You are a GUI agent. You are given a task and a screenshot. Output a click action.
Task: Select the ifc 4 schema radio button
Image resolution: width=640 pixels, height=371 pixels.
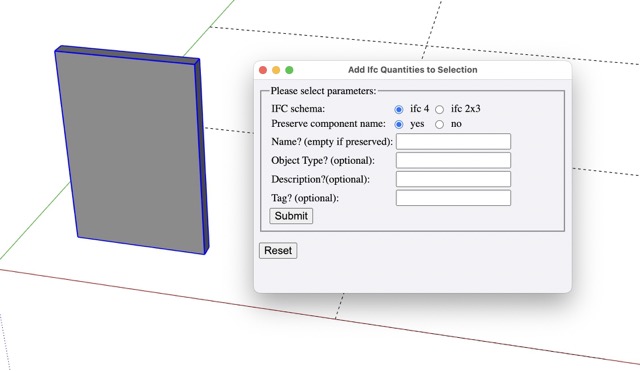click(399, 109)
